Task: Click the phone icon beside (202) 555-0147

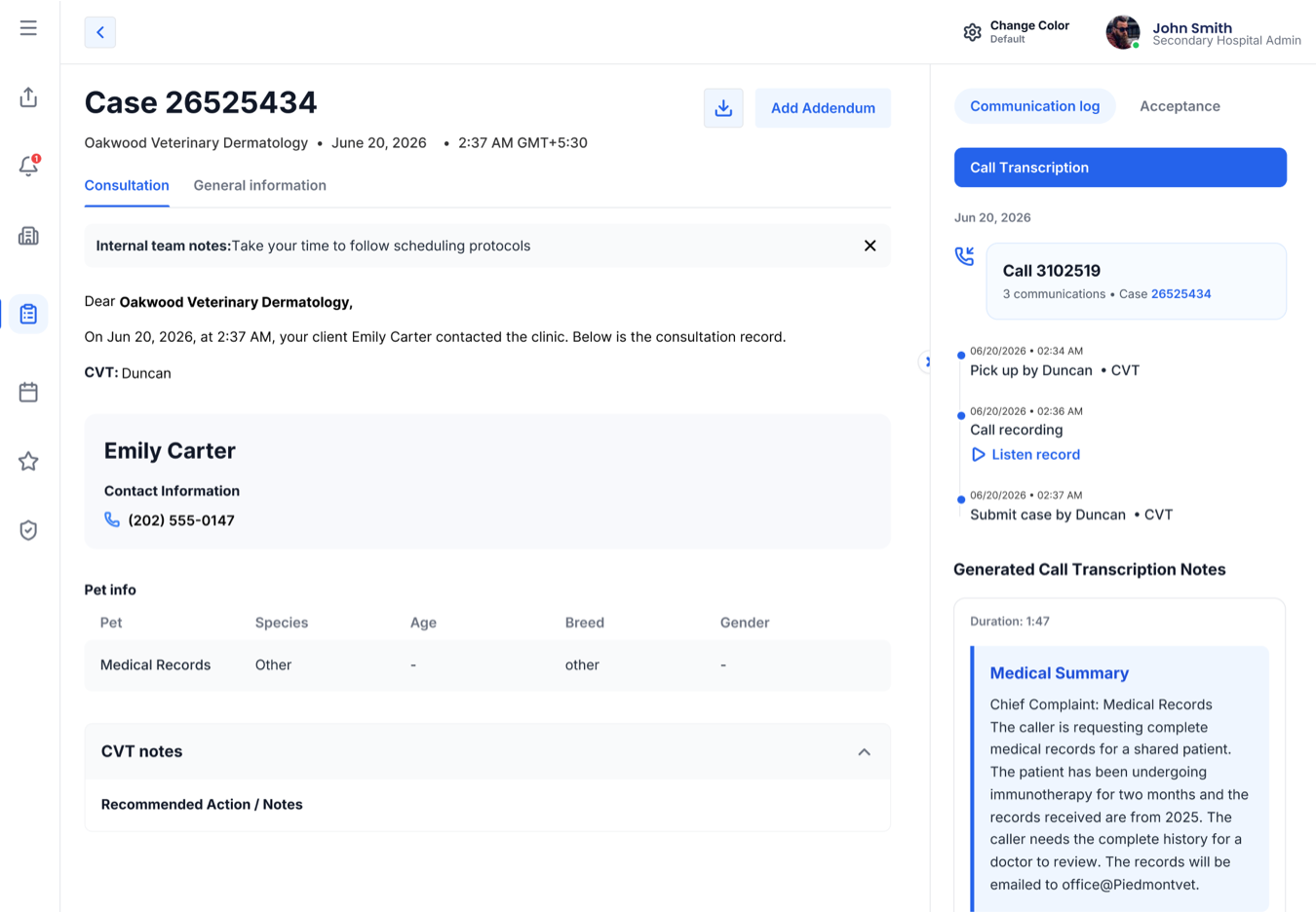Action: [x=112, y=520]
